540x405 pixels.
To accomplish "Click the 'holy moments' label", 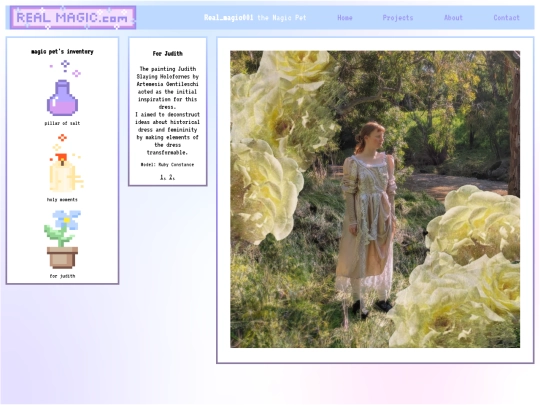I will pos(62,200).
